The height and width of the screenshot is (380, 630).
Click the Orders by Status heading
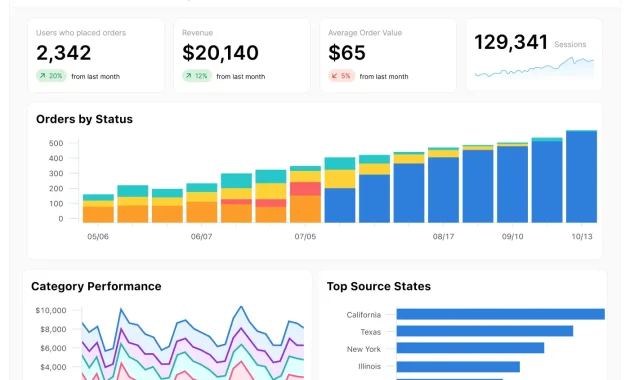click(84, 119)
